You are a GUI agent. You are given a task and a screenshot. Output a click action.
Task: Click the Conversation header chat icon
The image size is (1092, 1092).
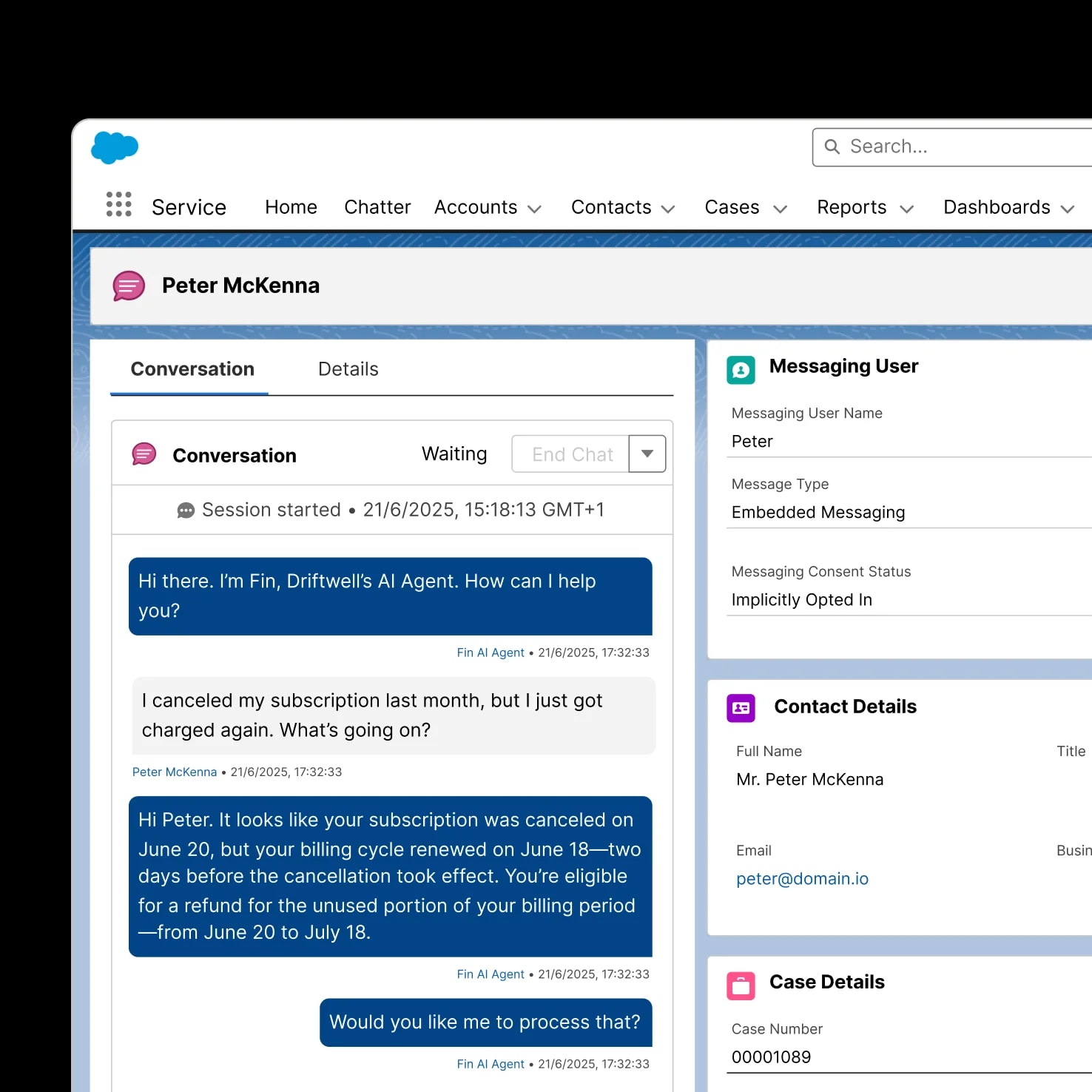click(144, 454)
